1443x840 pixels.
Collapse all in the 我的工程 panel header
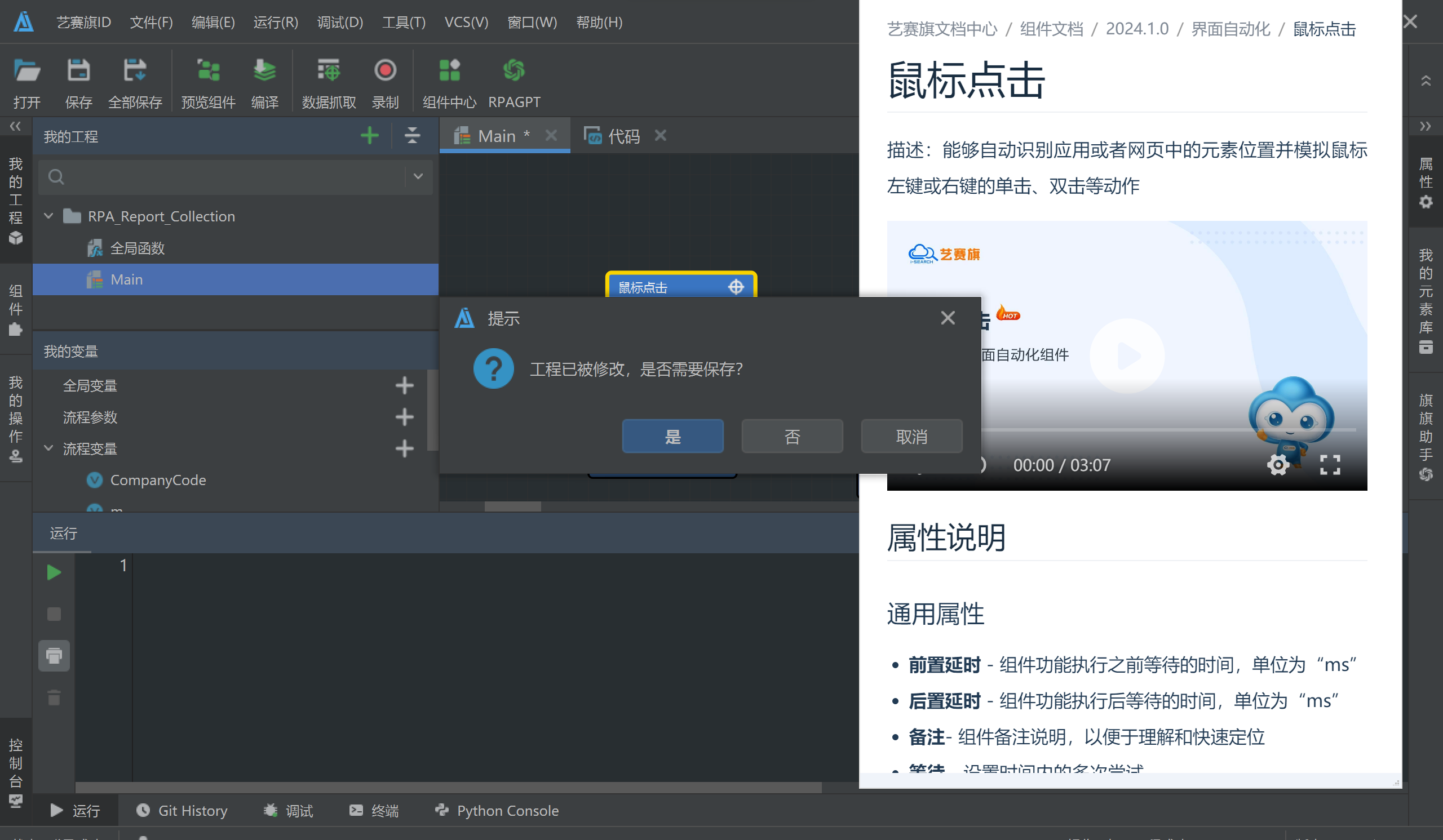[x=412, y=136]
